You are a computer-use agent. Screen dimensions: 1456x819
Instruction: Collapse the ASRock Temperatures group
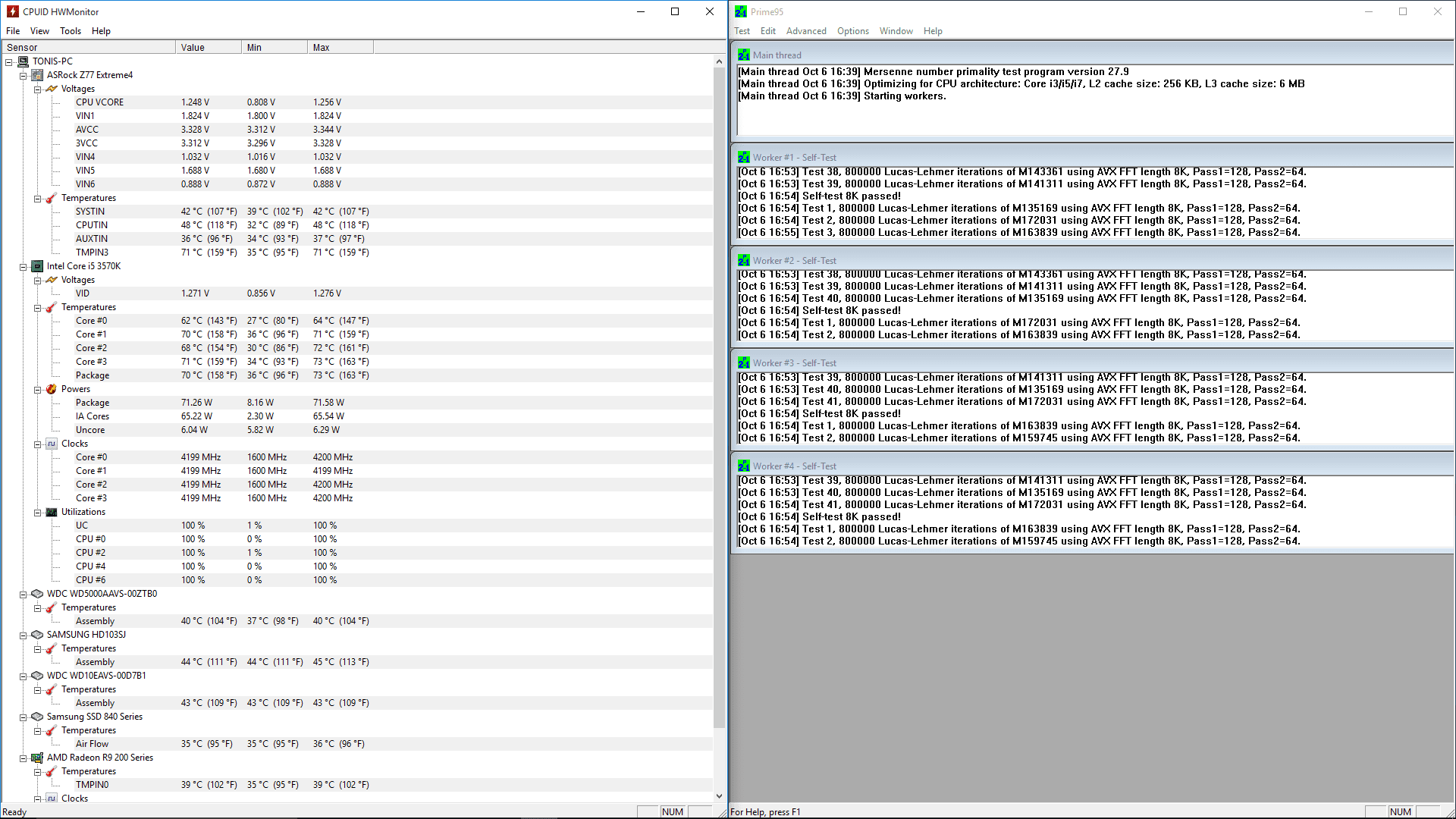(38, 199)
